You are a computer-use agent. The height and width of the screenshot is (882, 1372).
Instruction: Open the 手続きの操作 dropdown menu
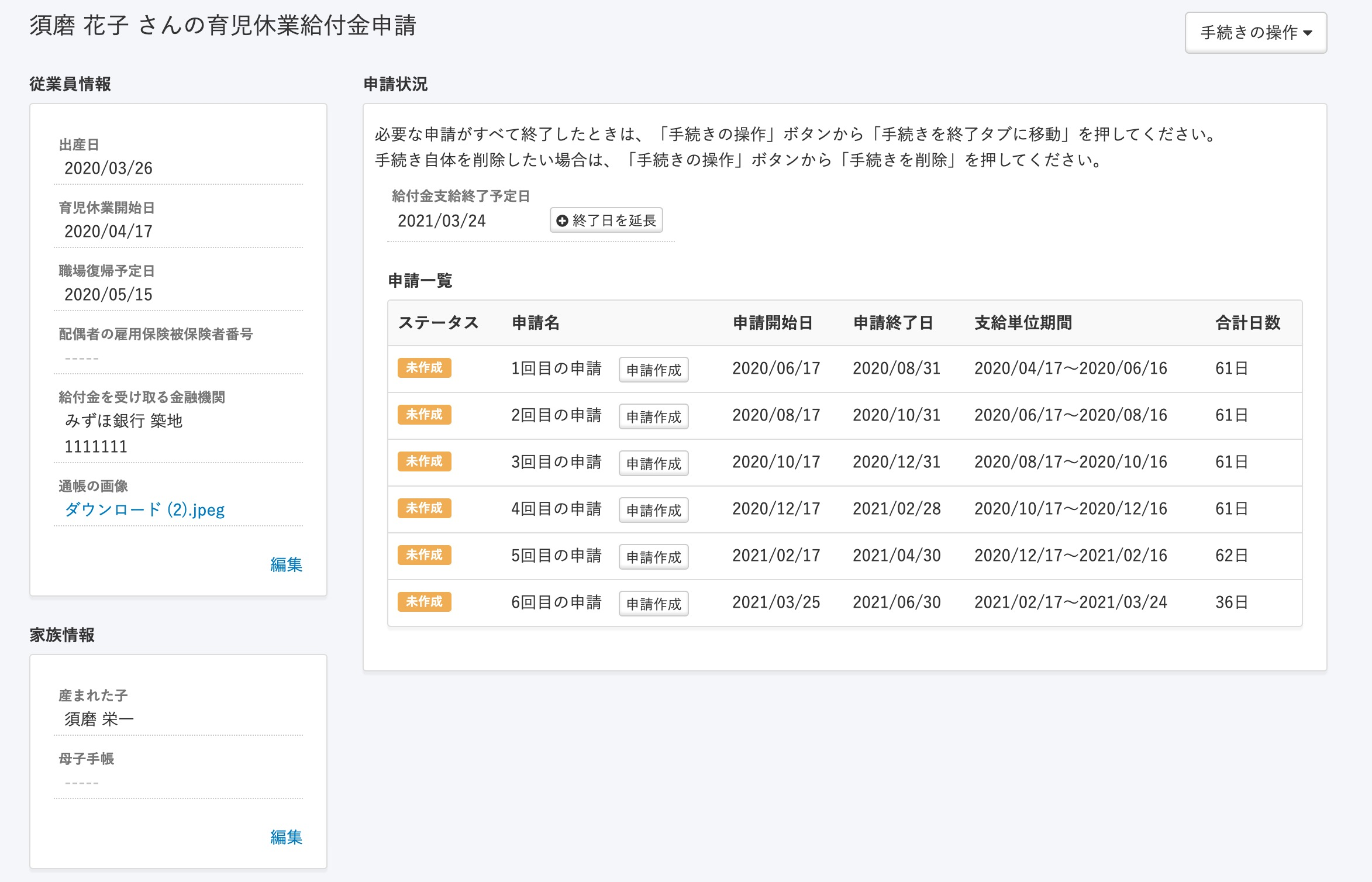(1255, 33)
